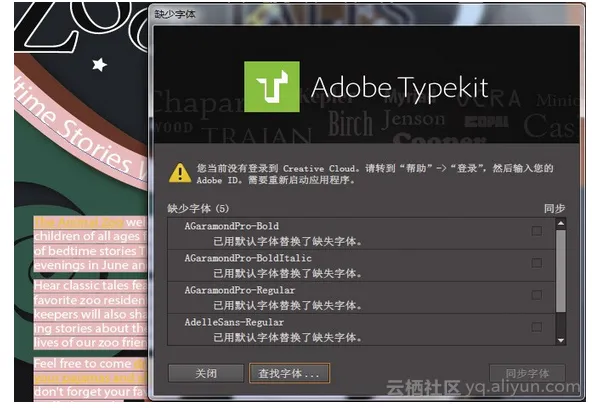This screenshot has width=592, height=408.
Task: Check sync box for AGaramondPro-BoldItalic
Action: 536,263
